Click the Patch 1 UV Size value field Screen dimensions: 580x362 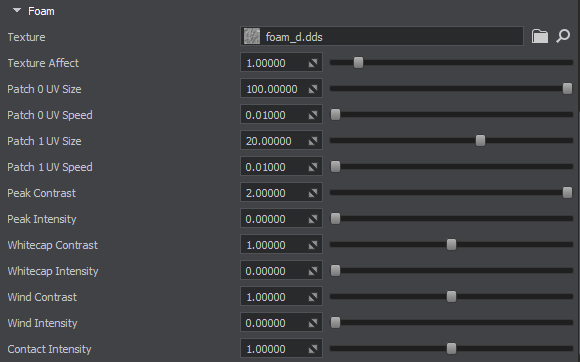281,141
